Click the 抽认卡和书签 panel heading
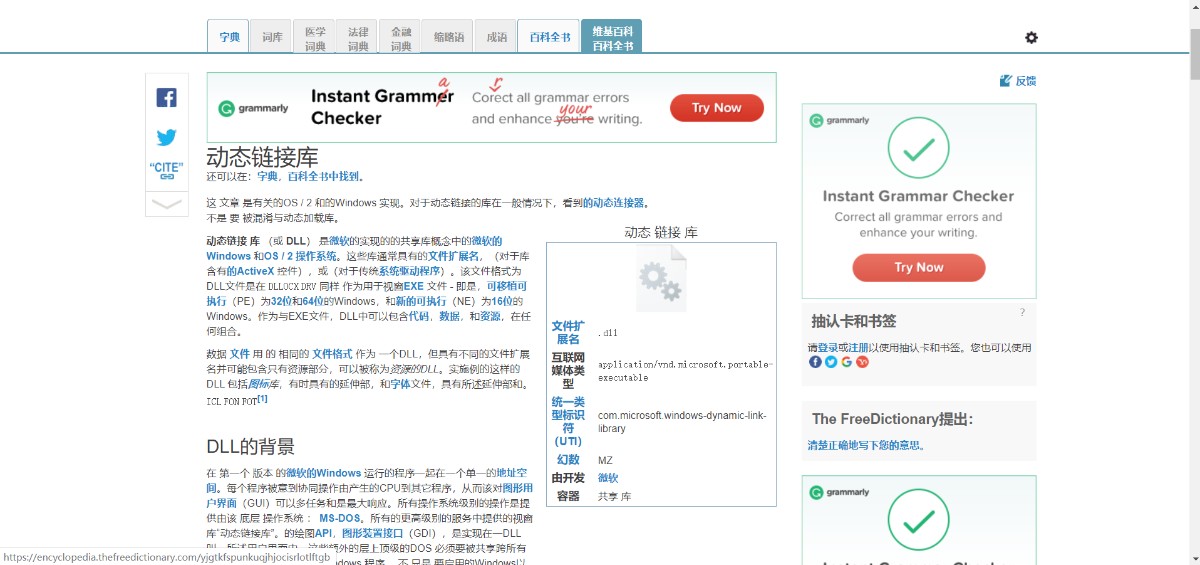This screenshot has height=565, width=1200. coord(854,322)
